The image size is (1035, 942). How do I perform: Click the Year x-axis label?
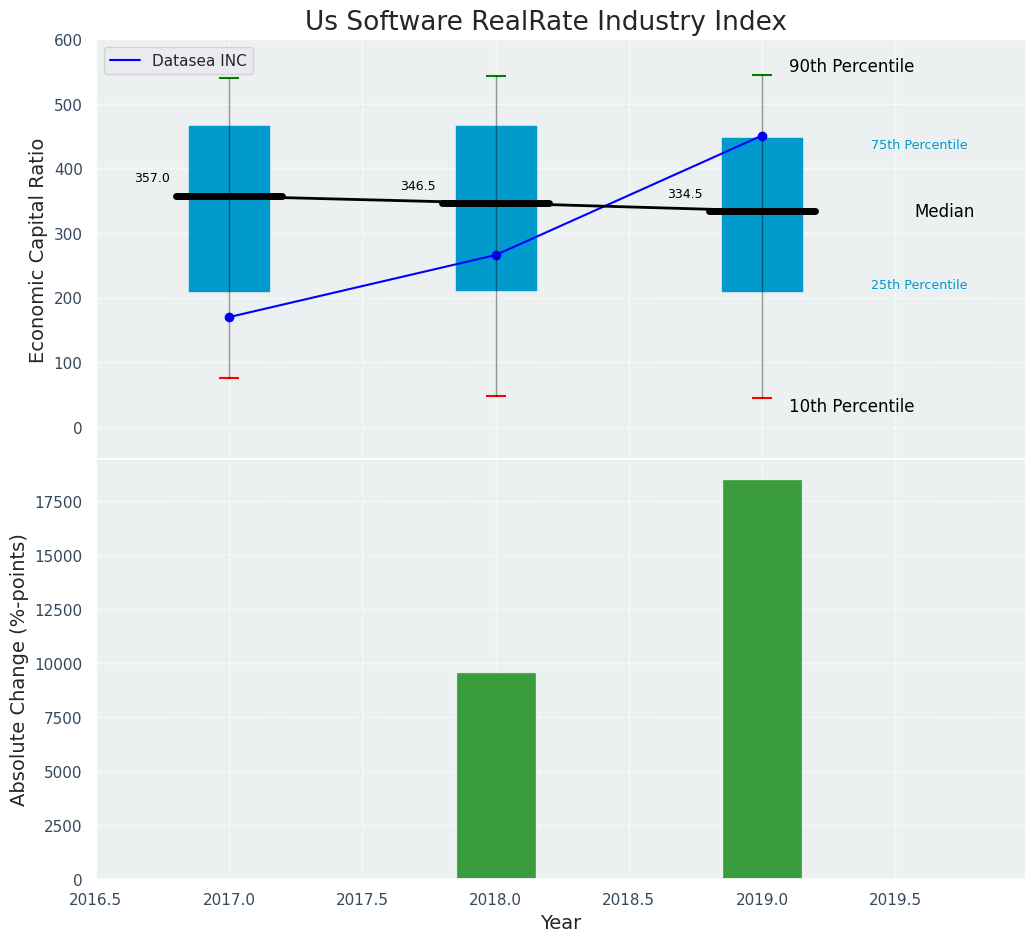pyautogui.click(x=560, y=923)
